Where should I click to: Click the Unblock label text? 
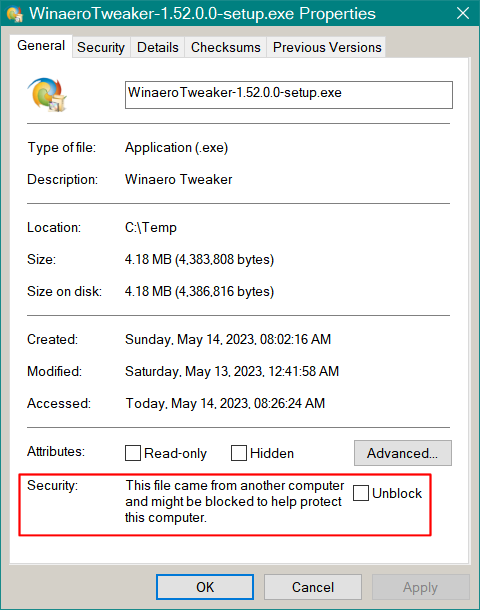pos(397,493)
